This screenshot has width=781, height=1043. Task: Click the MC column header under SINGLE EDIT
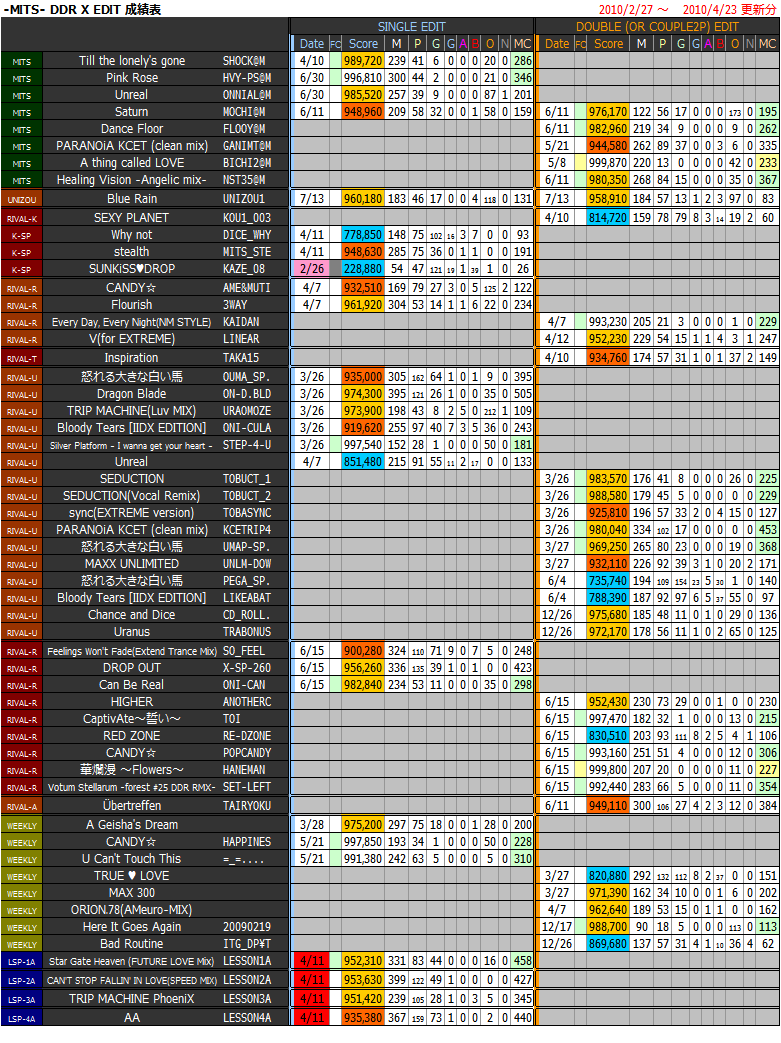(x=522, y=44)
